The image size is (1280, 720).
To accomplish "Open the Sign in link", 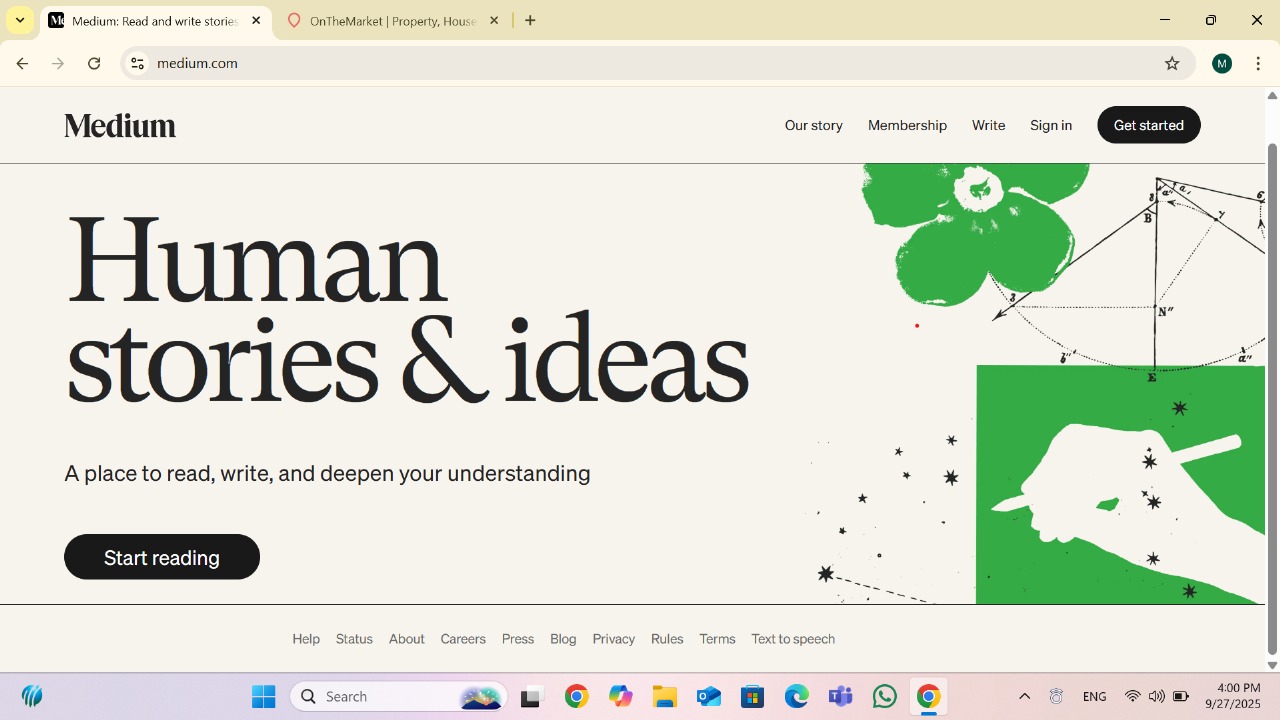I will point(1050,125).
